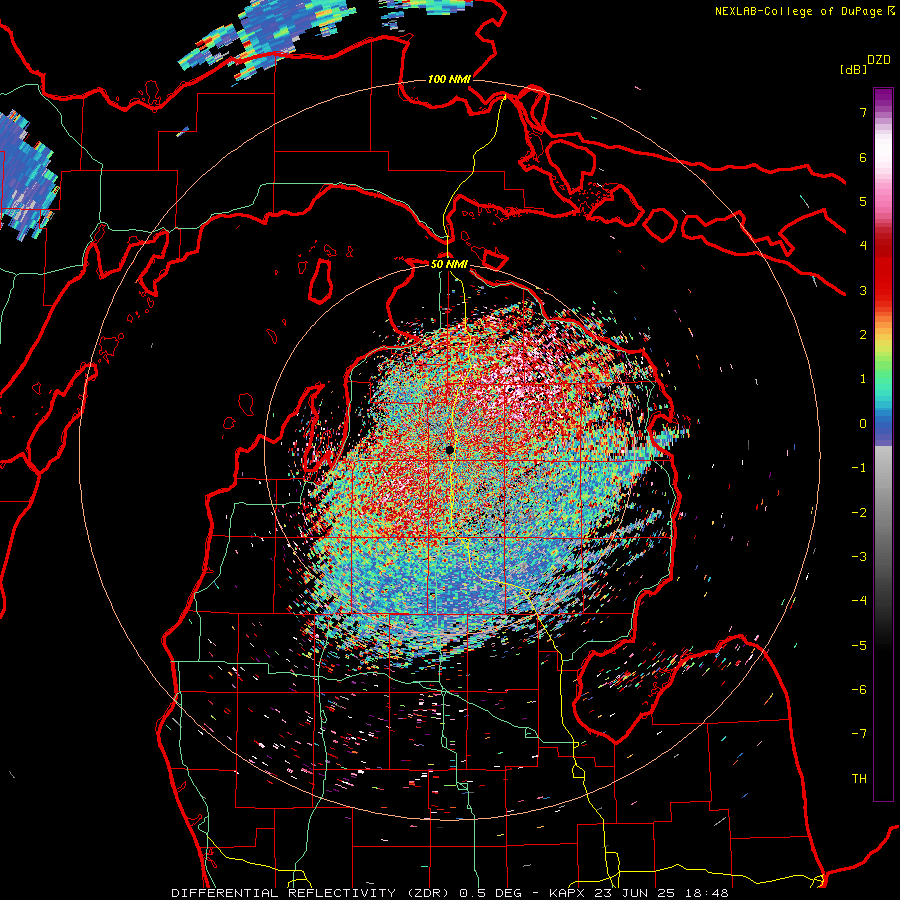Click the scale label -2
Image resolution: width=900 pixels, height=900 pixels.
pyautogui.click(x=859, y=513)
